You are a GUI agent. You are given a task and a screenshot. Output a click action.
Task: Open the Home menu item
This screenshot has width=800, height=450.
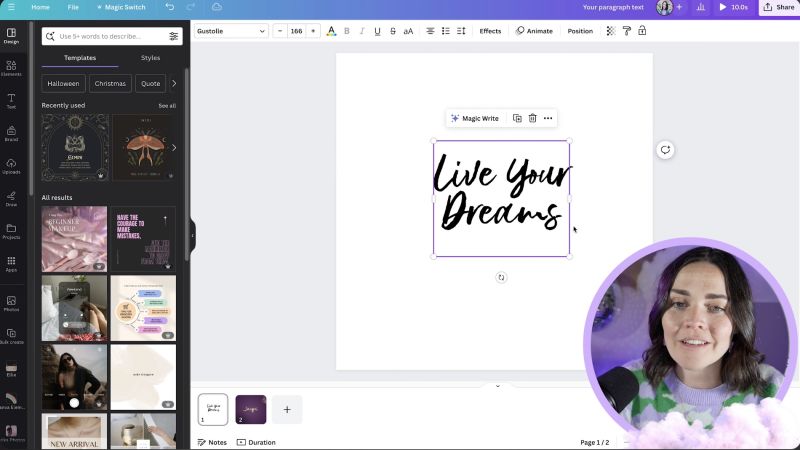click(x=40, y=7)
